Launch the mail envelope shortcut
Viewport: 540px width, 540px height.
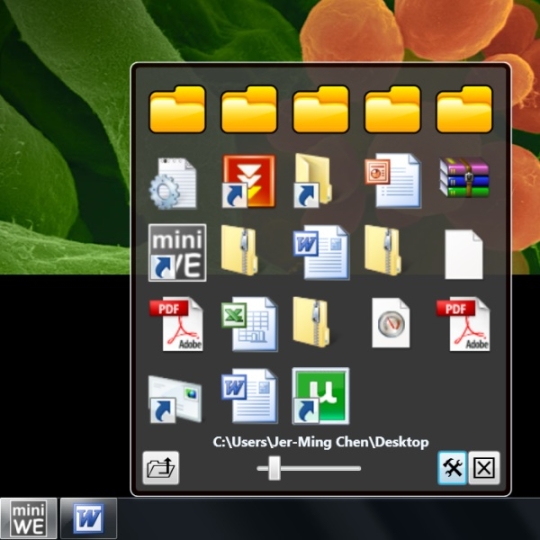coord(175,399)
